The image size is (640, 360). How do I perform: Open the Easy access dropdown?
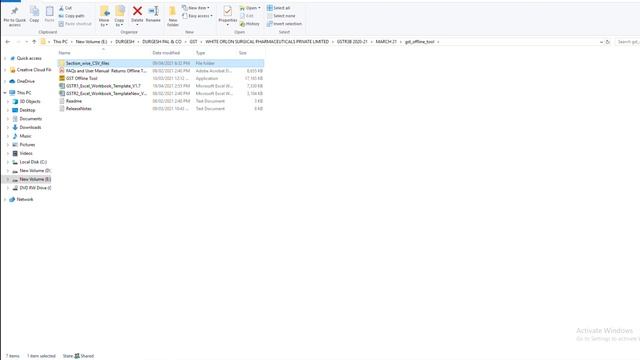point(198,16)
